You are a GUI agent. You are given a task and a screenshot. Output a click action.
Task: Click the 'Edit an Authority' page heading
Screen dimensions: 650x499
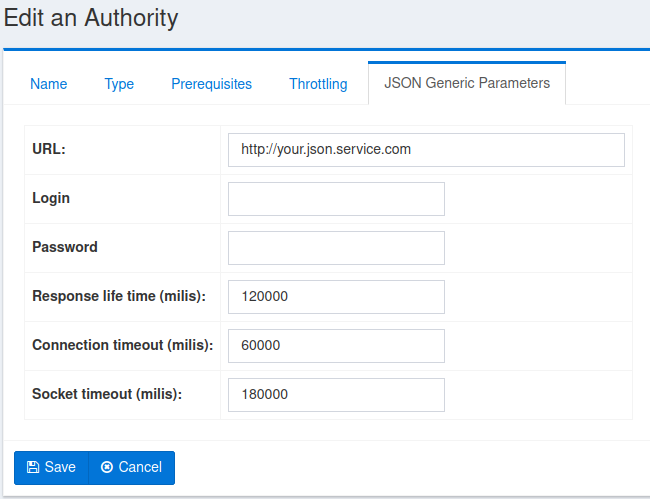point(91,17)
